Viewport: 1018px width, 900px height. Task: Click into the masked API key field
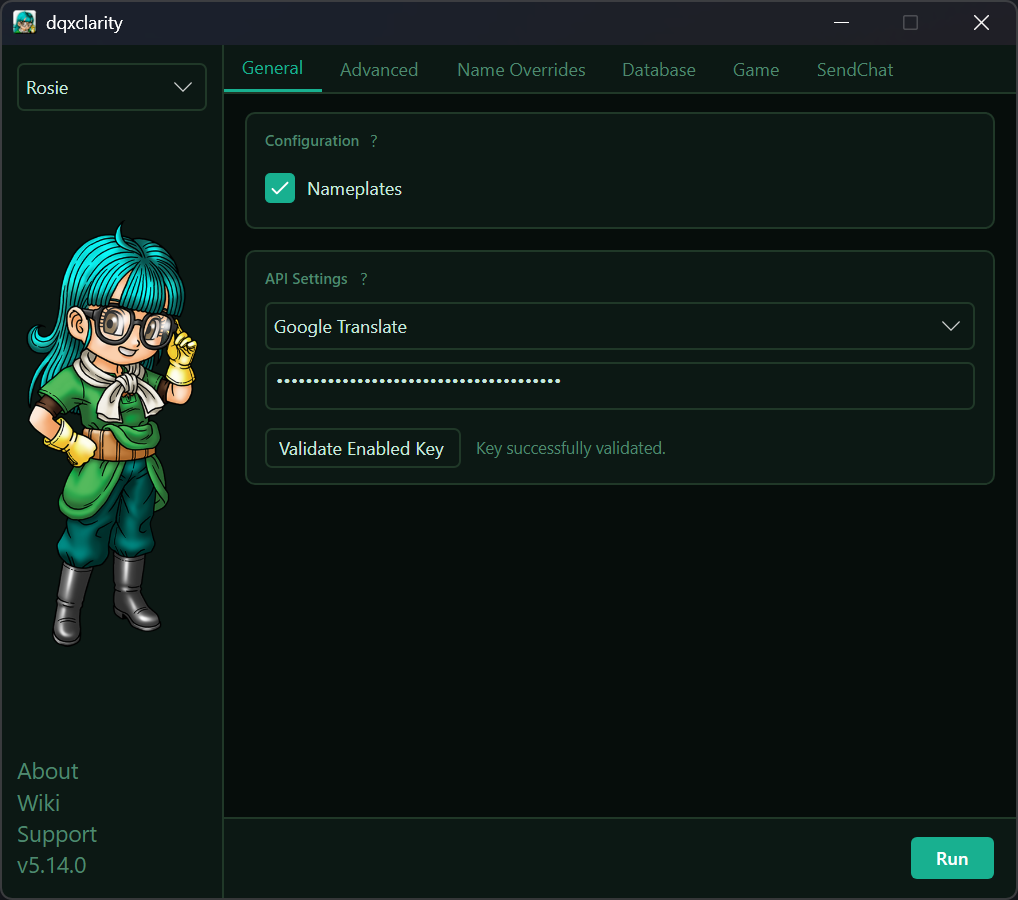click(619, 386)
